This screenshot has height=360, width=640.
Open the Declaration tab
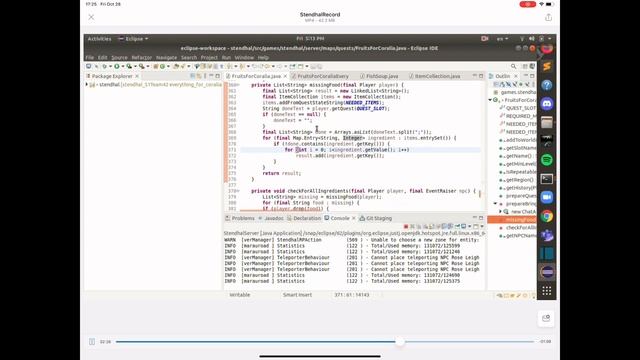point(304,218)
